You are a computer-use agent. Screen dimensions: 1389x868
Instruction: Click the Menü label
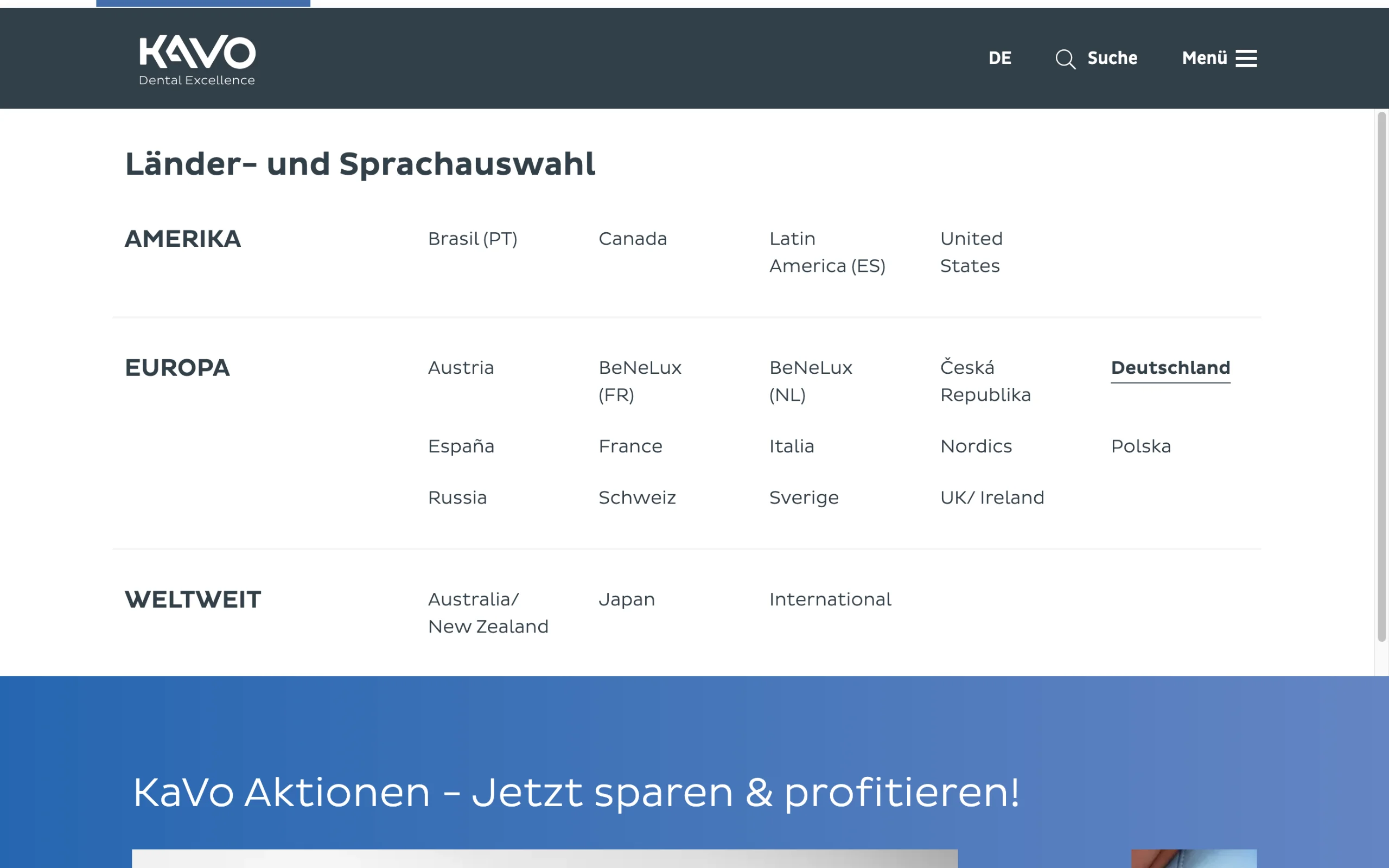[1204, 58]
